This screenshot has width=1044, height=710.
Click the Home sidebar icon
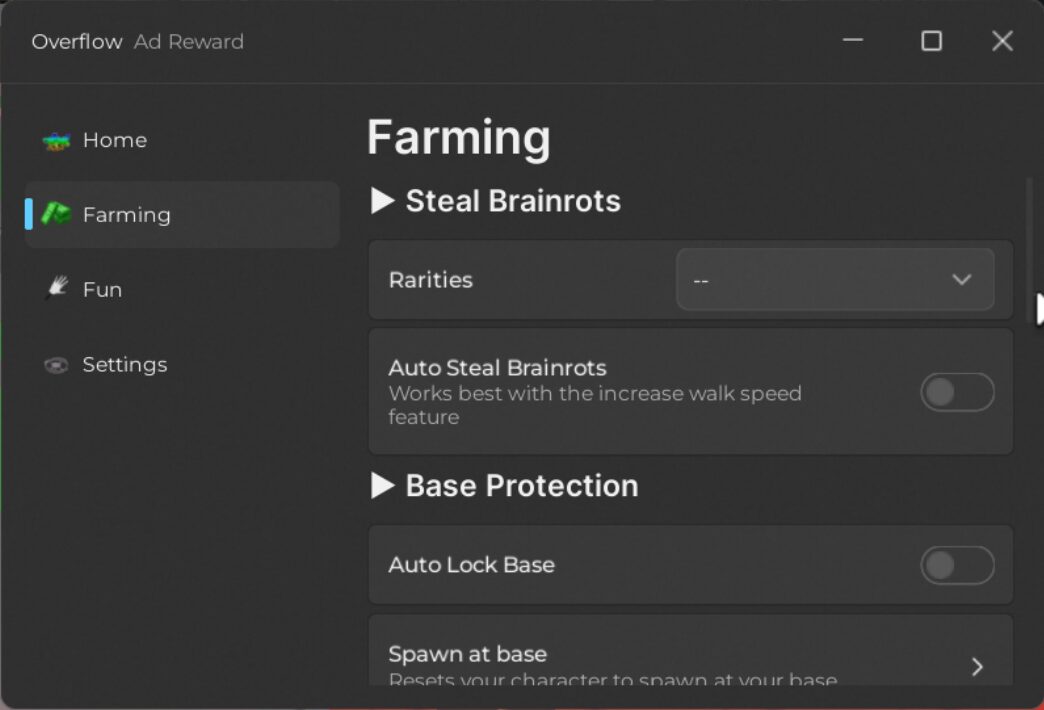point(57,141)
